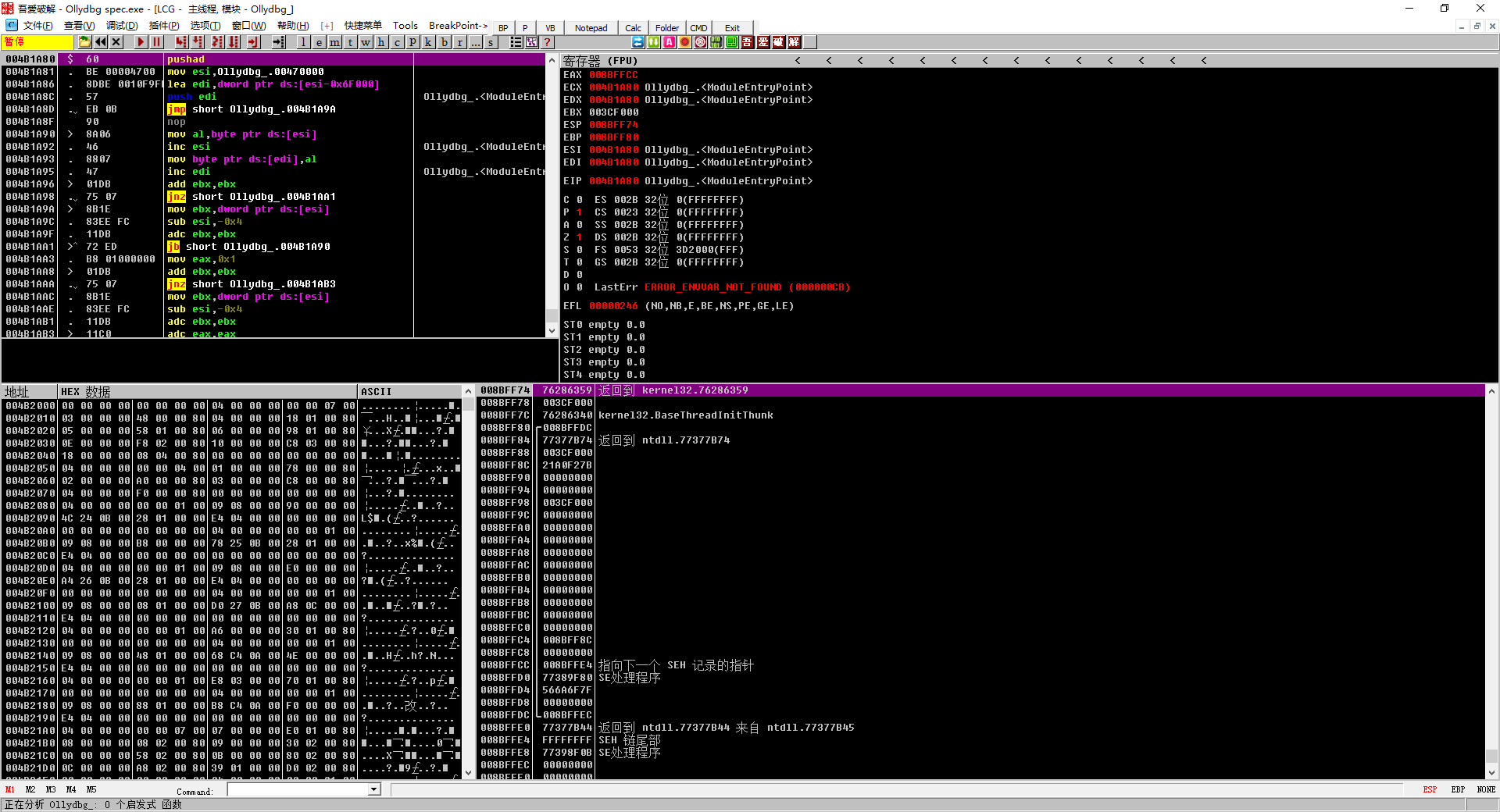Click the VB shortcut button
Screen dimensions: 1500x812
coord(550,28)
